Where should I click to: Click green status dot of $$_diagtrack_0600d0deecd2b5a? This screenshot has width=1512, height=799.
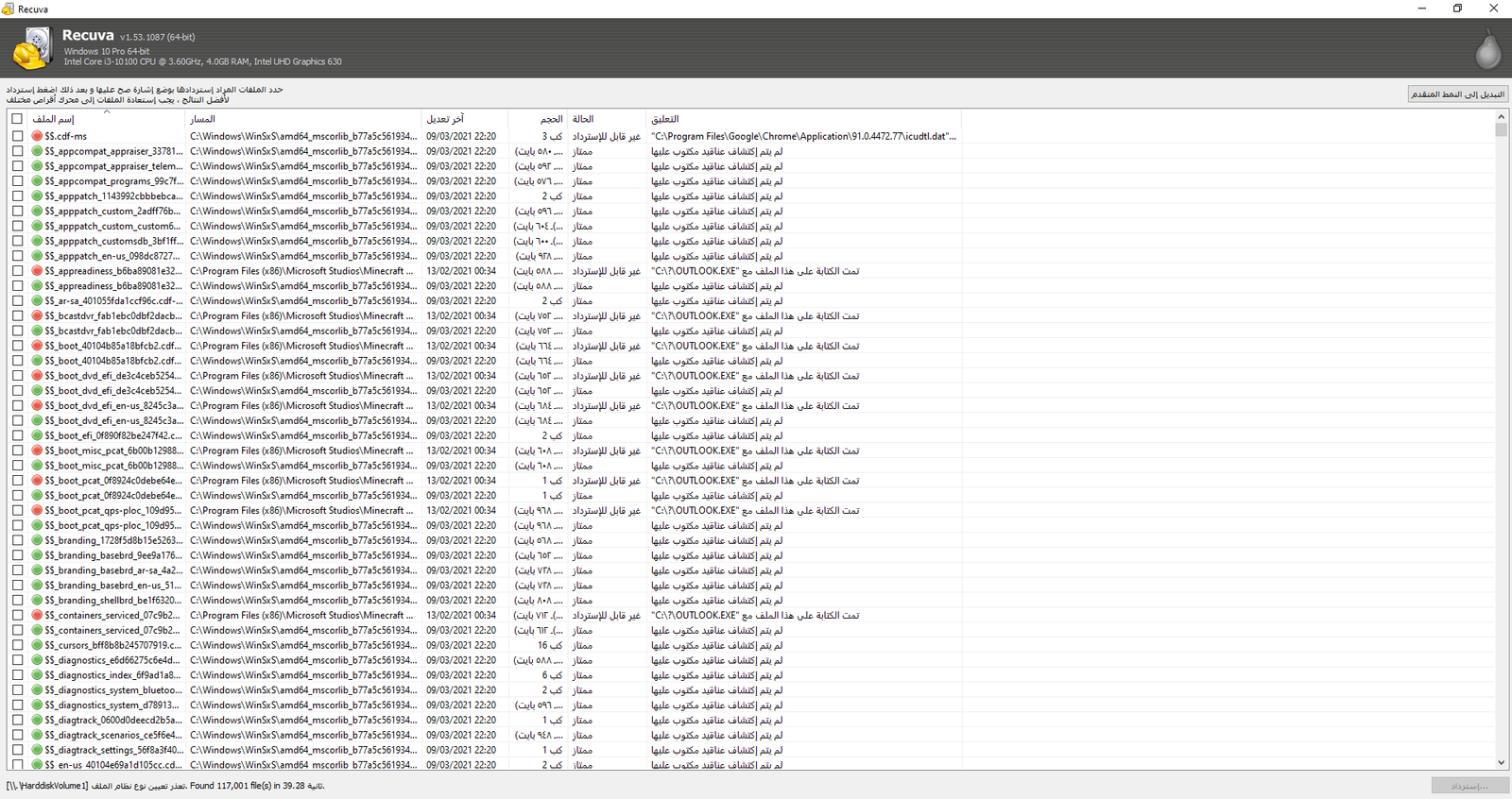38,720
